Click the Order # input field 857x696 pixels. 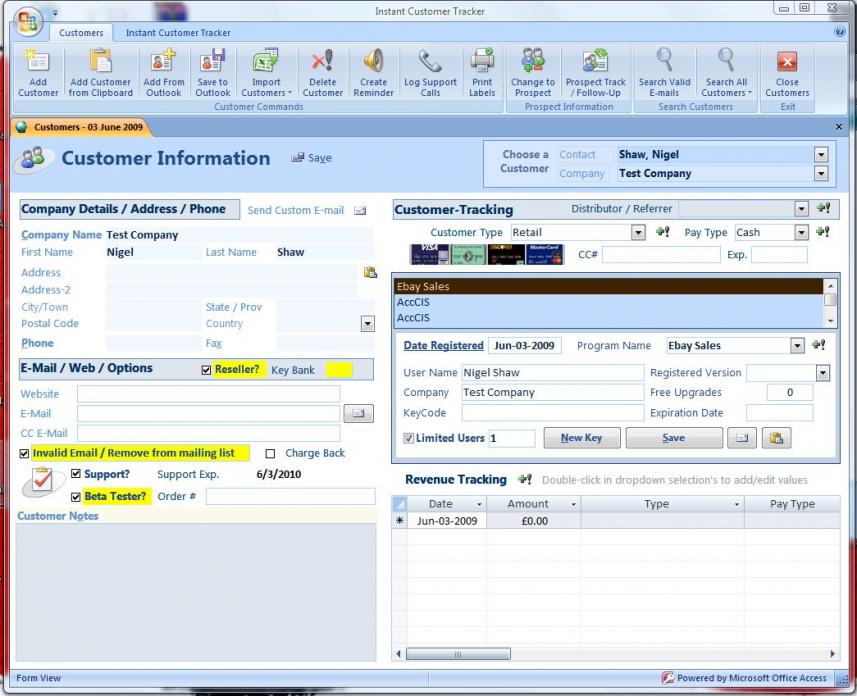(x=290, y=496)
